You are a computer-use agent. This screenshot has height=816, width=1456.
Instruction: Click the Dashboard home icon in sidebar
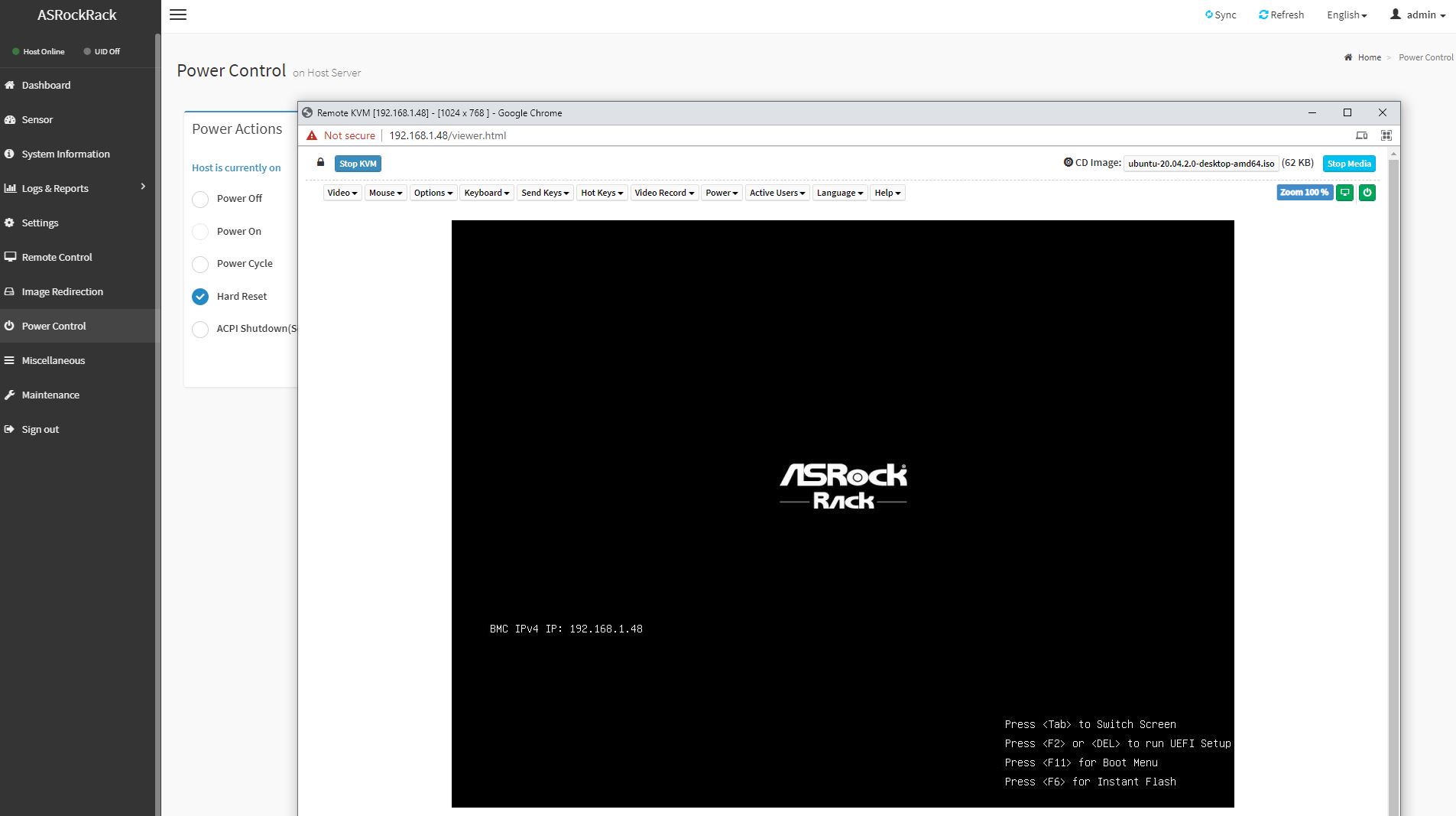click(x=9, y=85)
